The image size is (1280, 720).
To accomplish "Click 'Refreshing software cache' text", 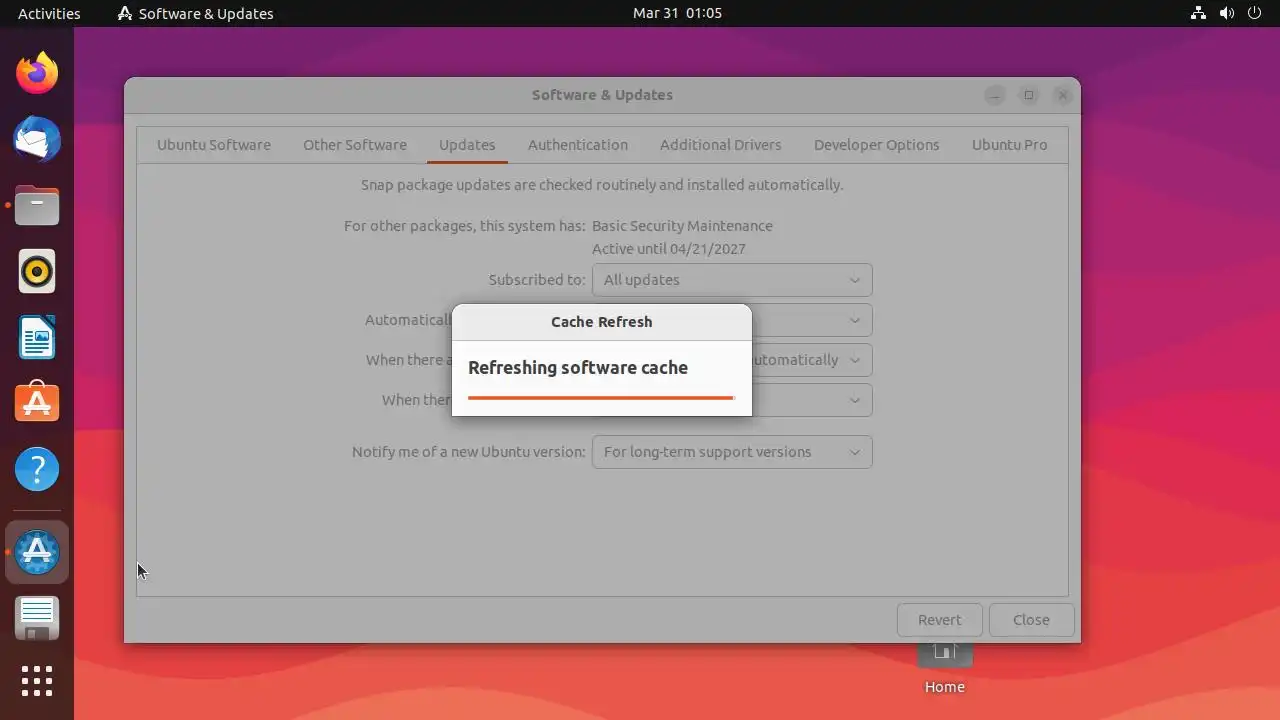I will (x=578, y=368).
